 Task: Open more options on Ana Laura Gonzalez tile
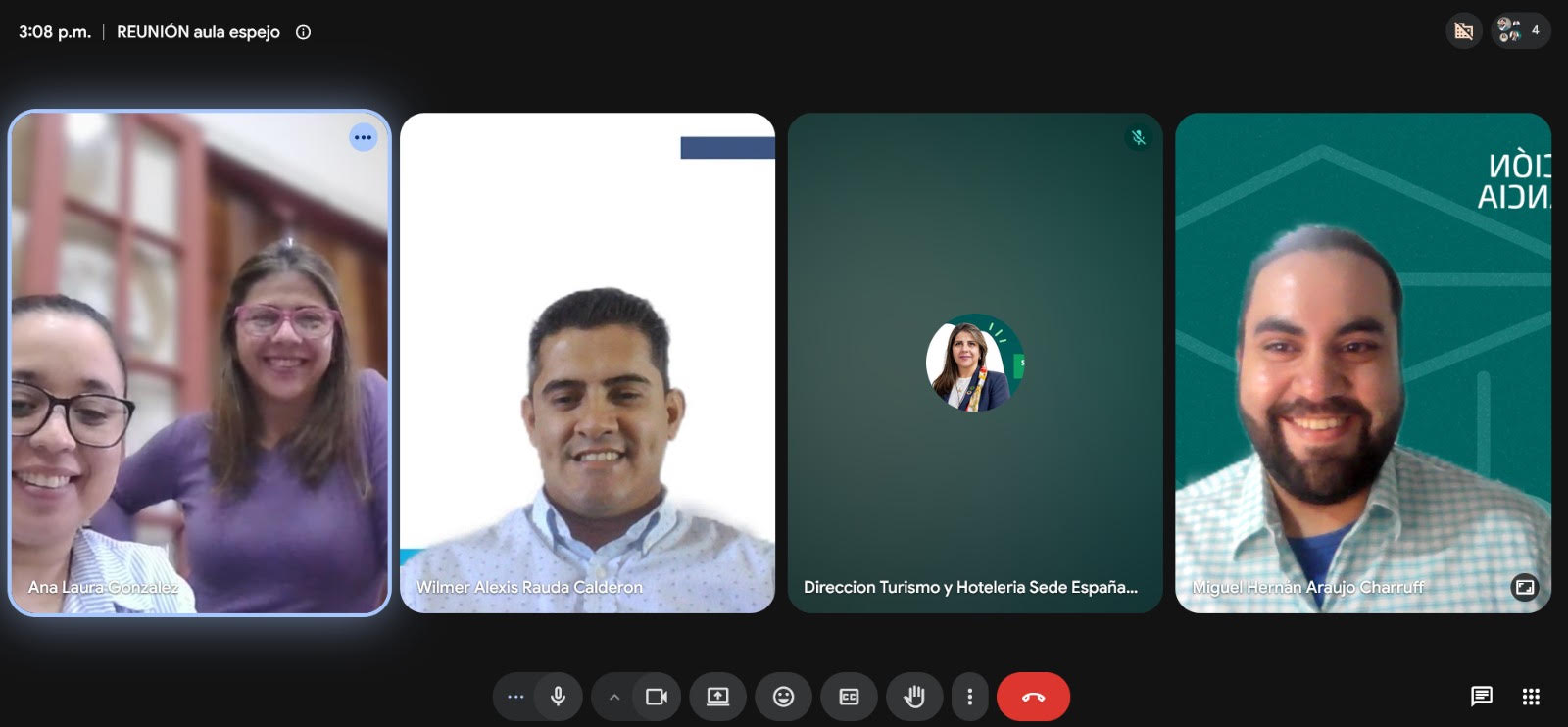coord(364,137)
